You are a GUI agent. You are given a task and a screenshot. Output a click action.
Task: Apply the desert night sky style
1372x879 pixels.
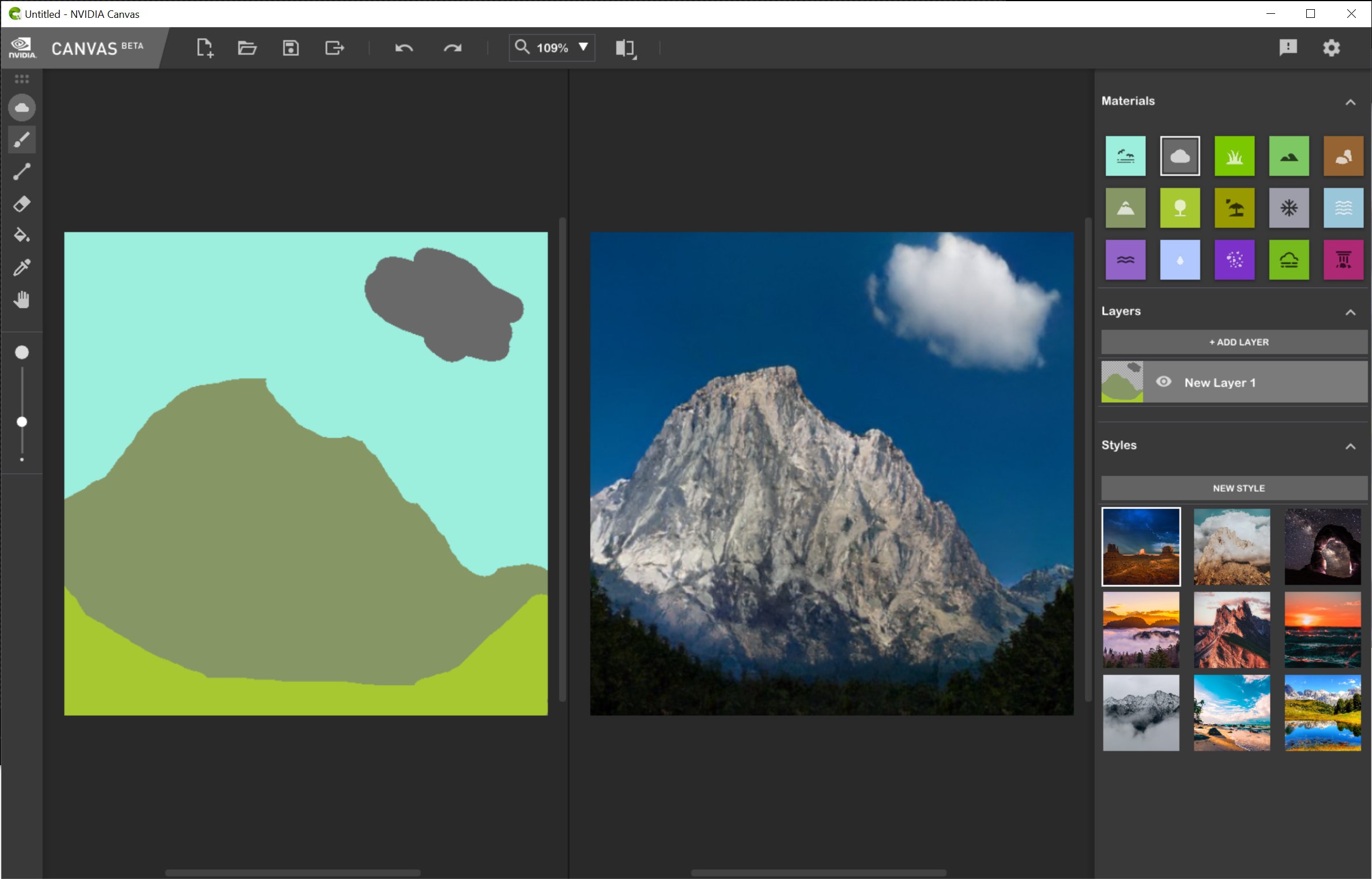(1141, 546)
